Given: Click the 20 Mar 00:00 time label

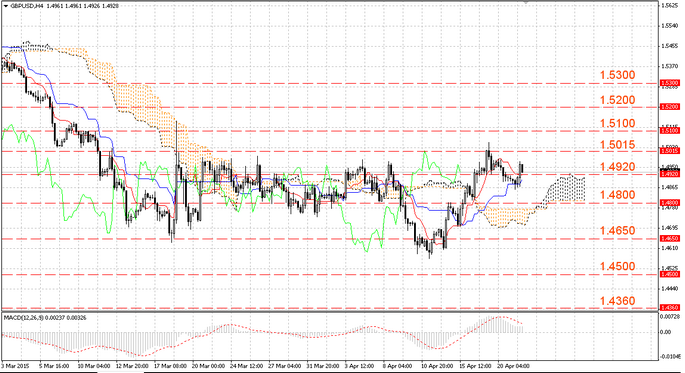Looking at the screenshot, I should point(208,366).
